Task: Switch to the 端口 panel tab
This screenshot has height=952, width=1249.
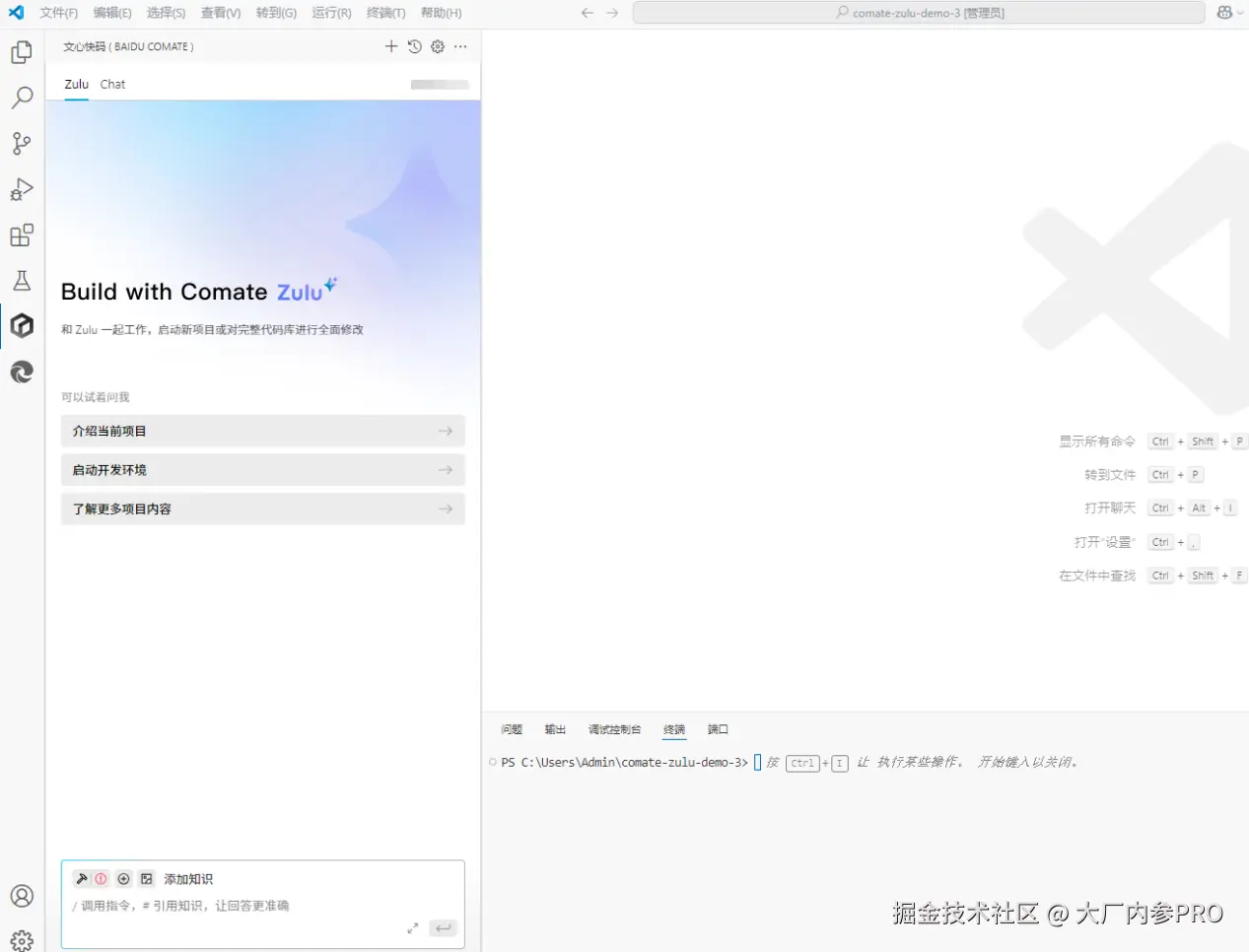Action: (718, 729)
